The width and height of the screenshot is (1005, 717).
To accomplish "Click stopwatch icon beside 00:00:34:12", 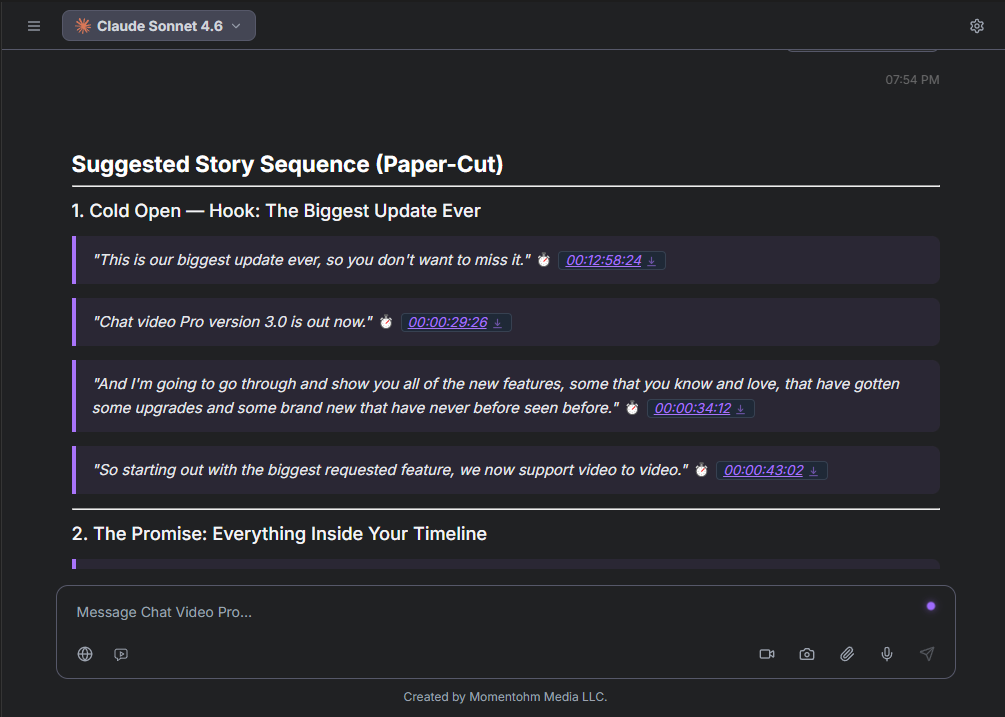I will tap(632, 408).
